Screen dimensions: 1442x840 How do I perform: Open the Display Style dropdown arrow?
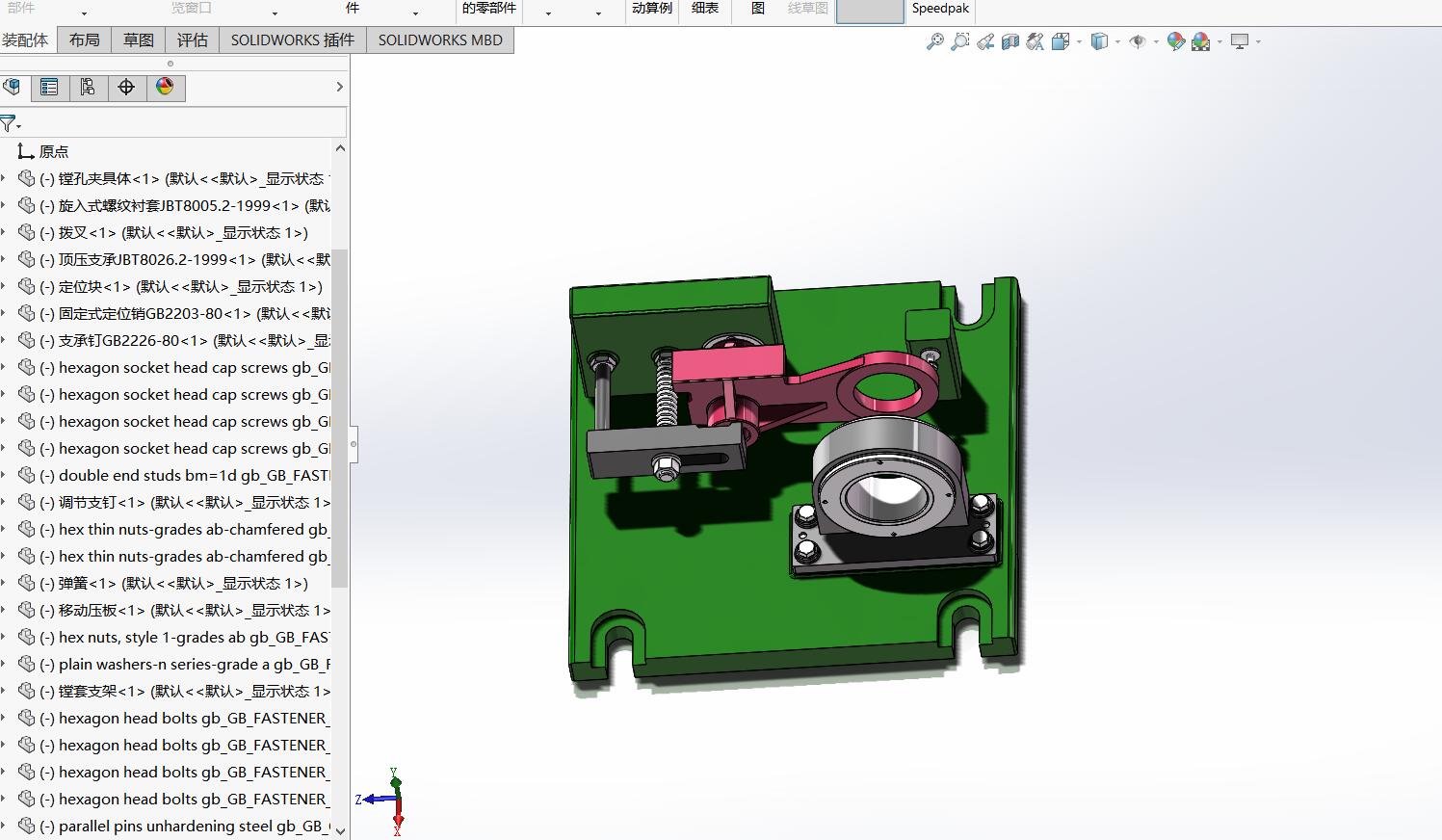pyautogui.click(x=1117, y=41)
